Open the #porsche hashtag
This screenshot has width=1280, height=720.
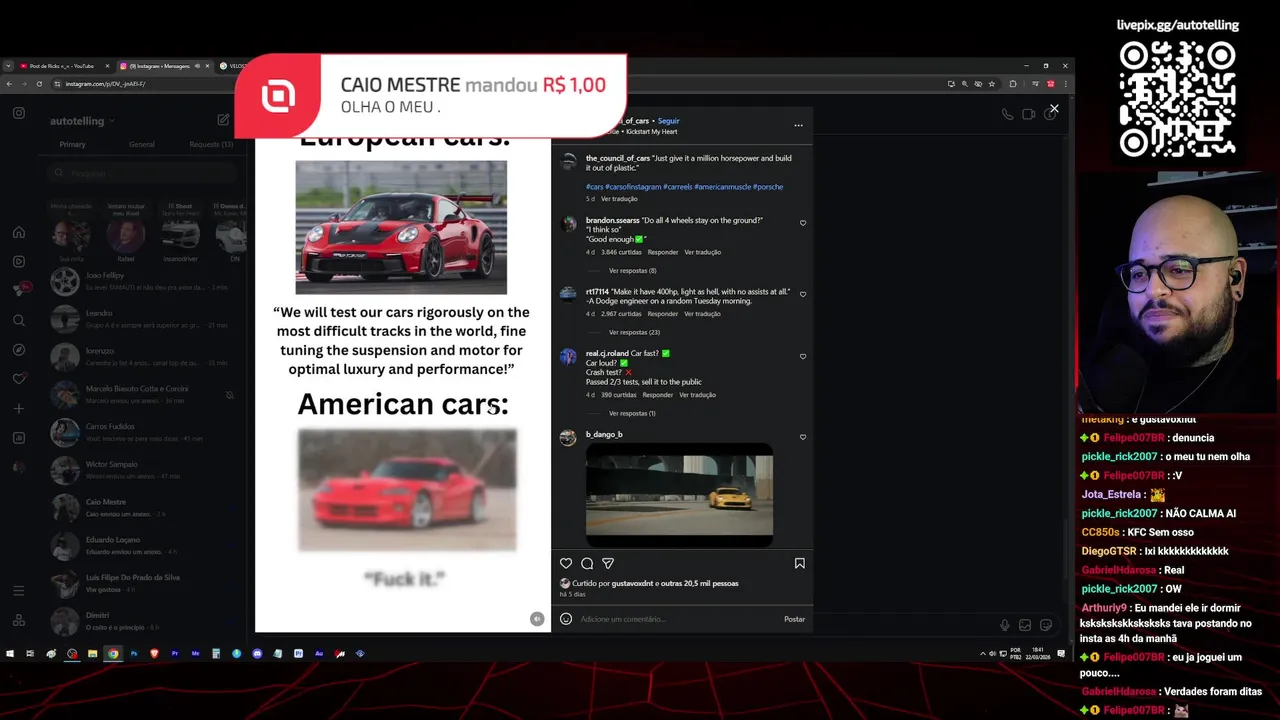coord(768,187)
